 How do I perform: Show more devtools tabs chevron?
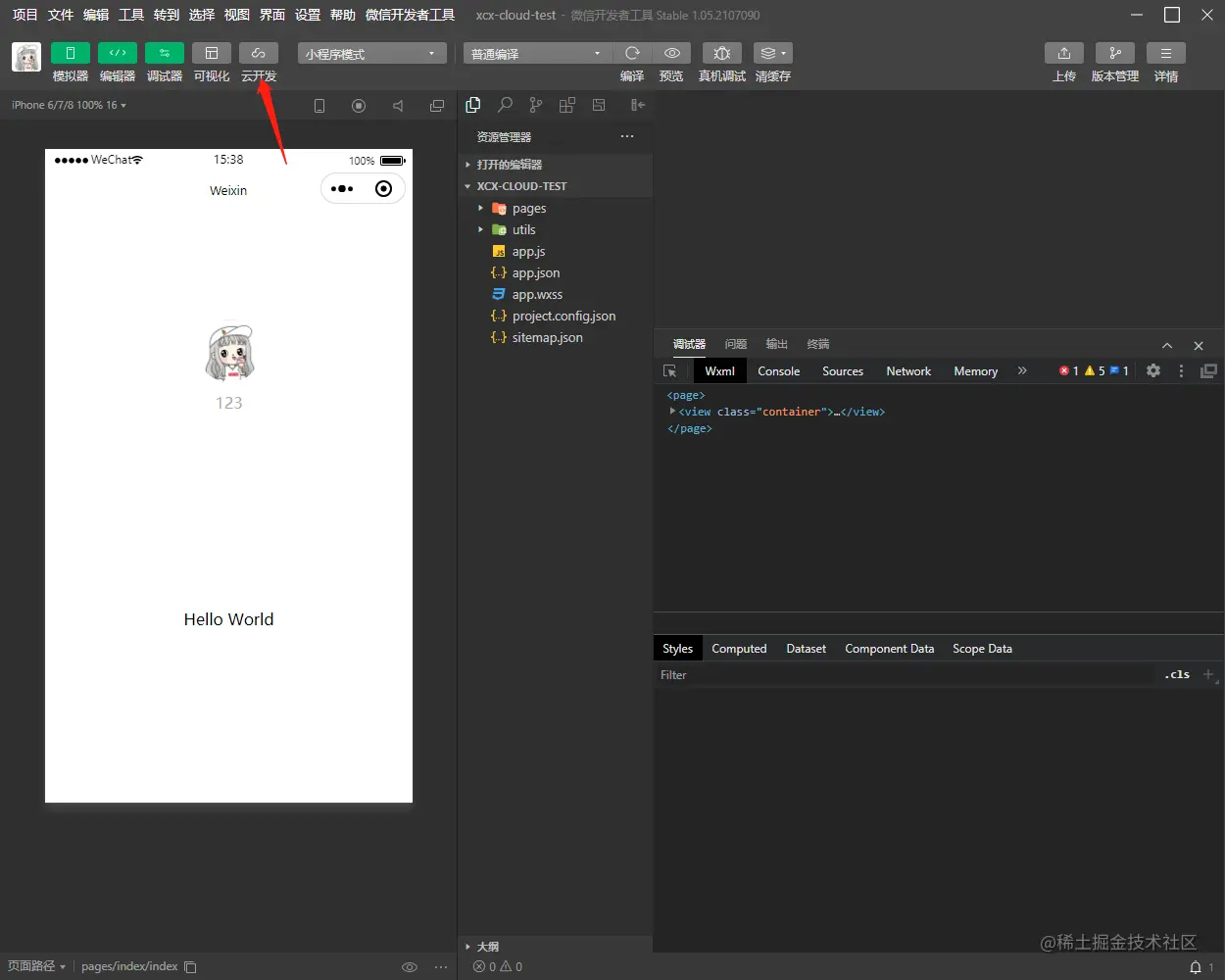1022,370
